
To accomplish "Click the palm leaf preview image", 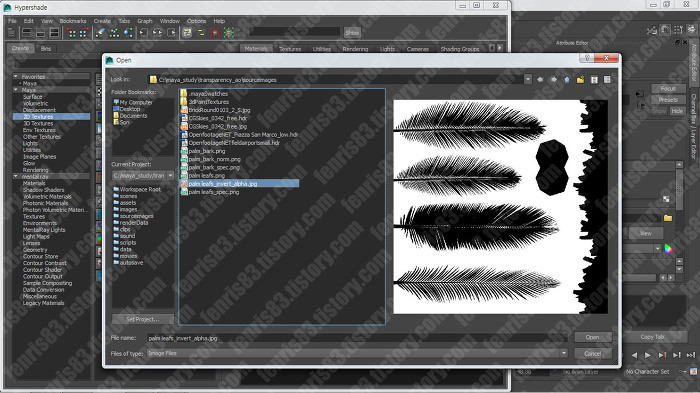I will pos(500,206).
